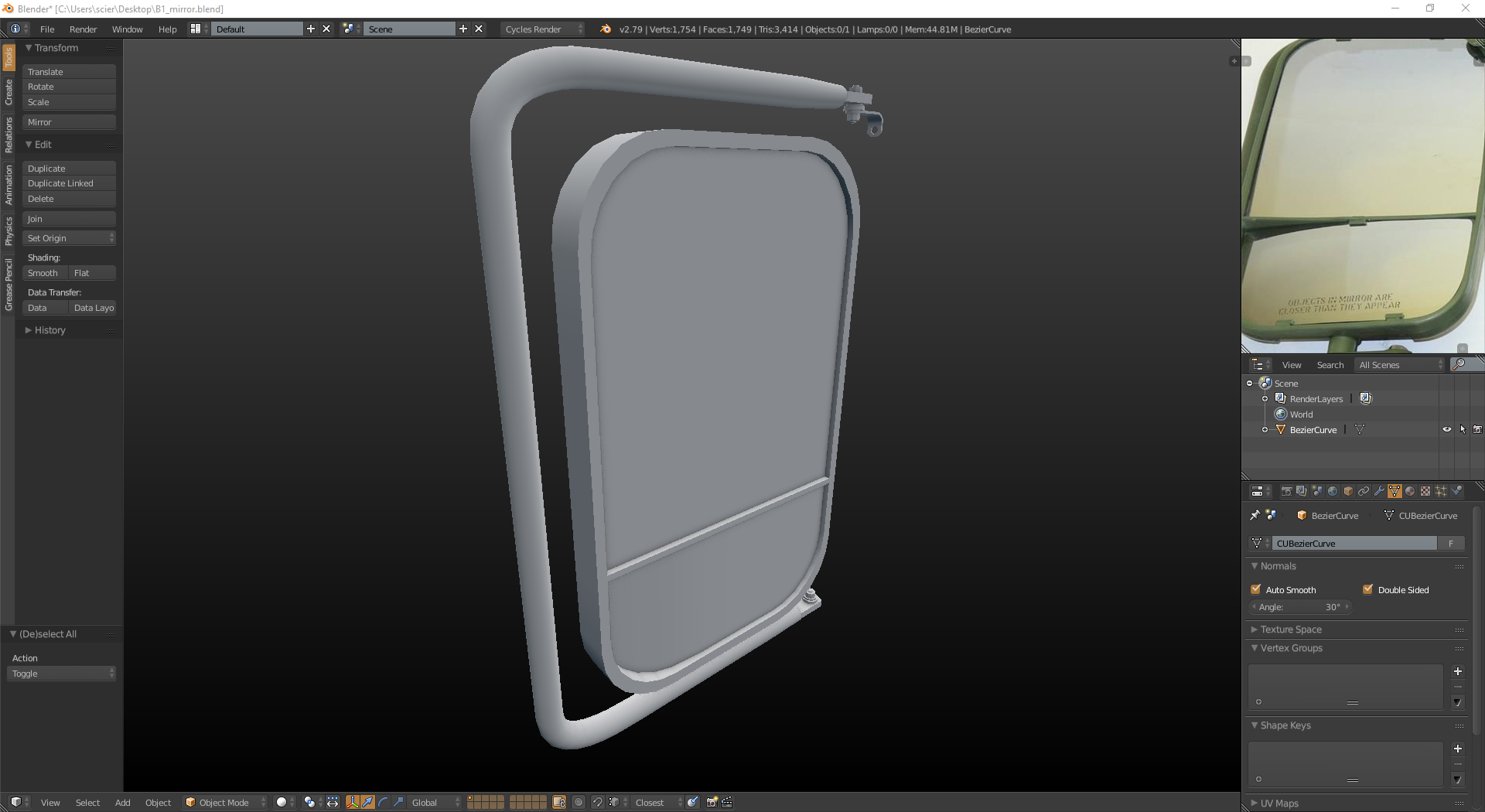Toggle lock camera and layers button
This screenshot has height=812, width=1485.
pos(559,802)
